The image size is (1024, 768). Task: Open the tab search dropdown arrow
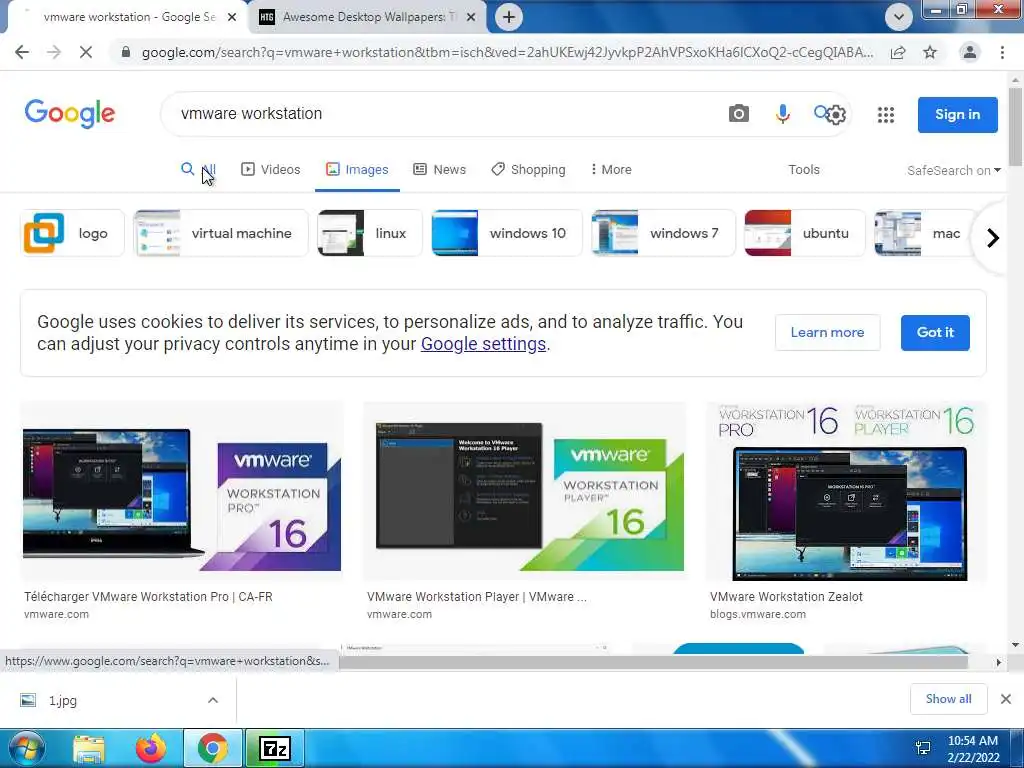899,17
